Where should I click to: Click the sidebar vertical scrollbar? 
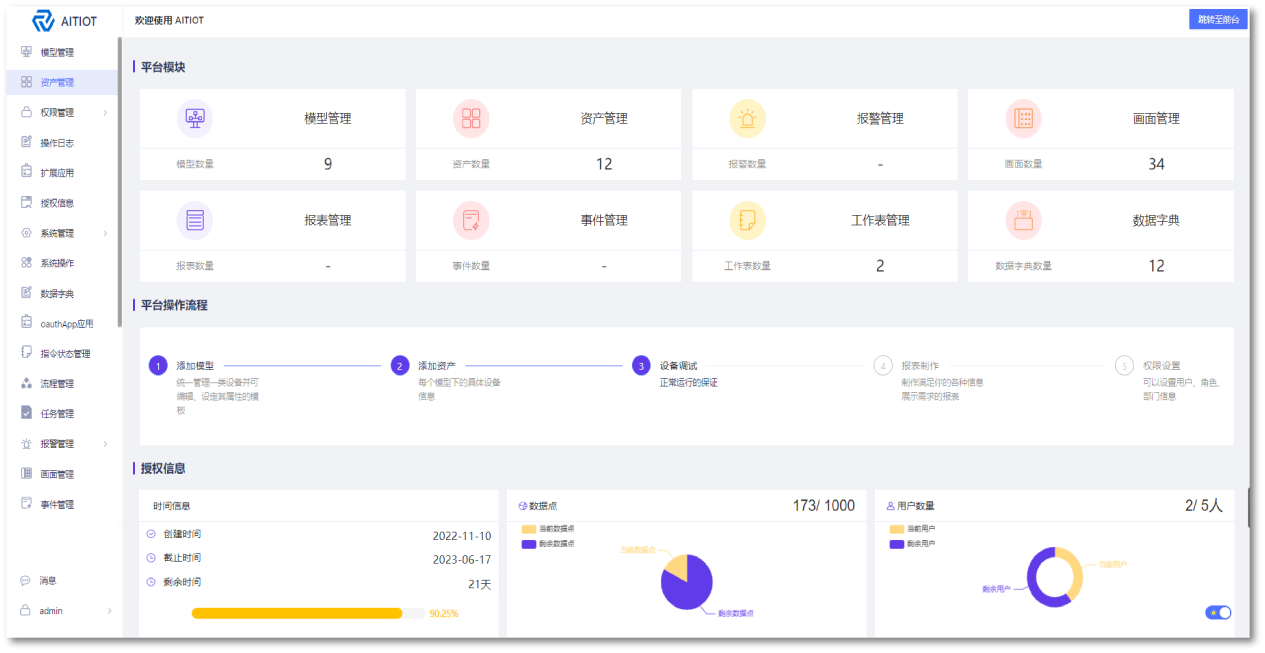[x=120, y=183]
